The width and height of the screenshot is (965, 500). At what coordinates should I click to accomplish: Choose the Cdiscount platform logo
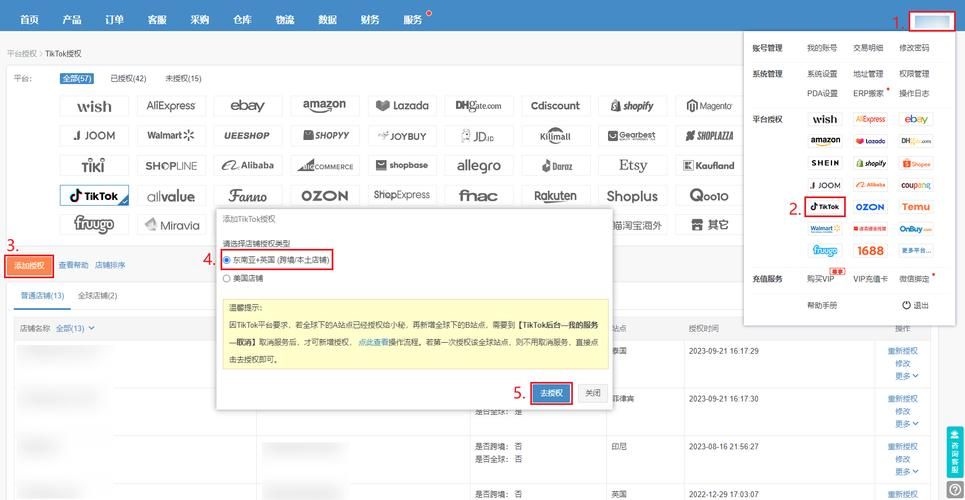pyautogui.click(x=555, y=106)
